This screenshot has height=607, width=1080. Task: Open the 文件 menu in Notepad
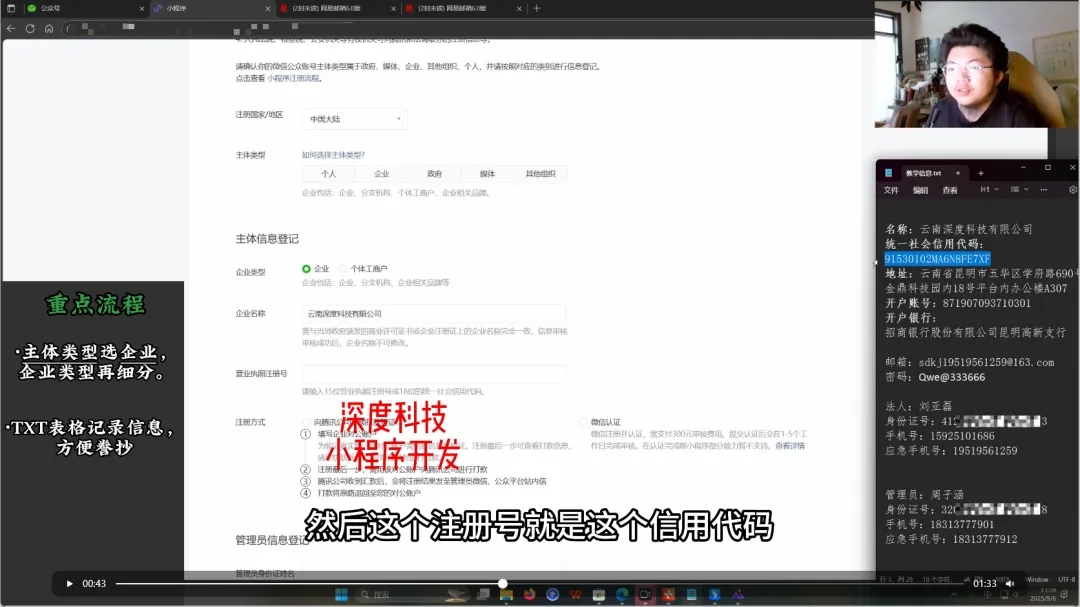click(892, 190)
